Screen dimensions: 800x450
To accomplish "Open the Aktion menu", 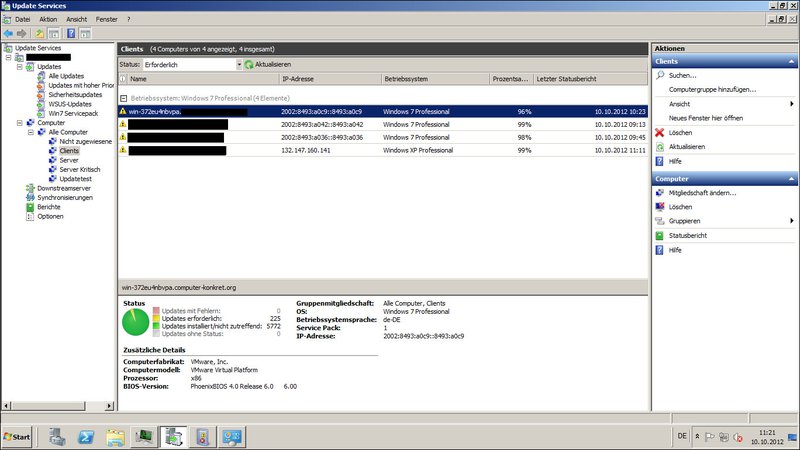I will tap(48, 19).
